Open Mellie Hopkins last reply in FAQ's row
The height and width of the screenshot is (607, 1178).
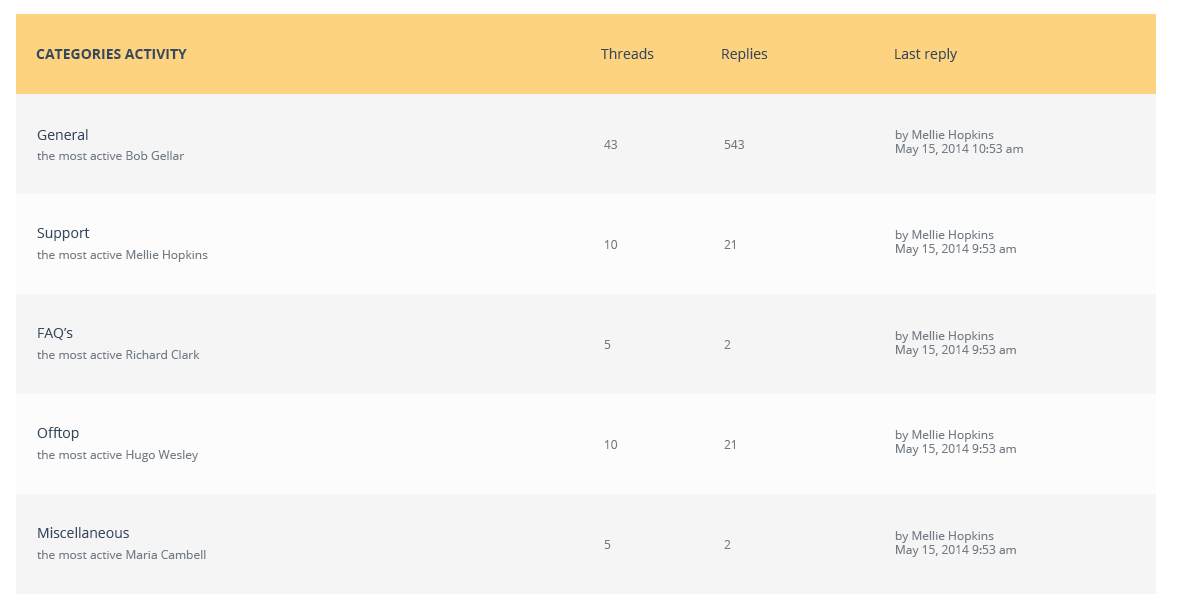point(944,336)
